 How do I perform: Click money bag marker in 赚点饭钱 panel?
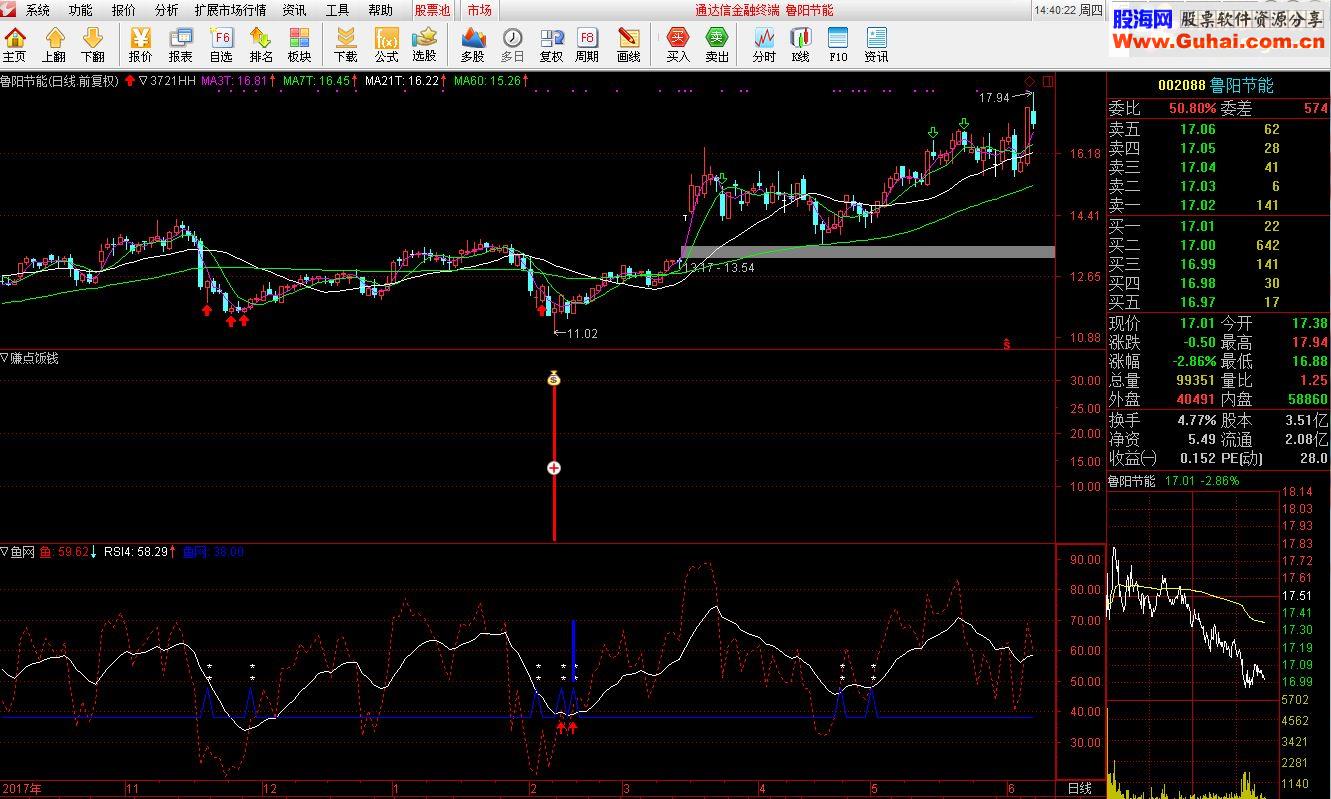tap(554, 379)
